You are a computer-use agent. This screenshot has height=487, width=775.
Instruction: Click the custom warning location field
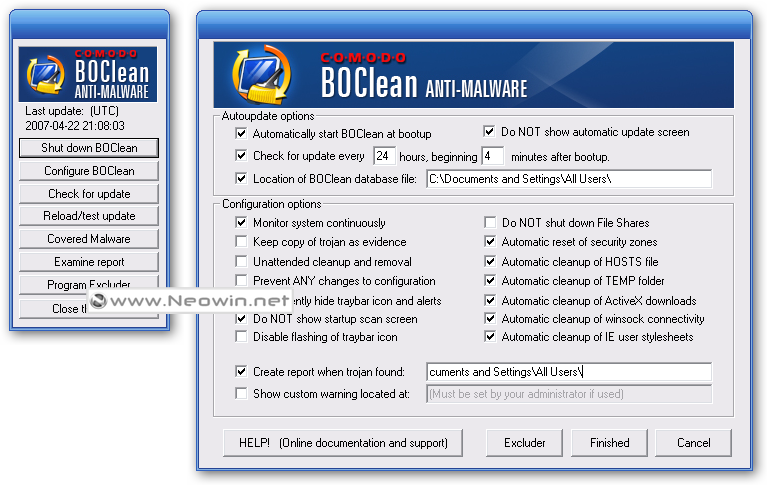pos(569,394)
